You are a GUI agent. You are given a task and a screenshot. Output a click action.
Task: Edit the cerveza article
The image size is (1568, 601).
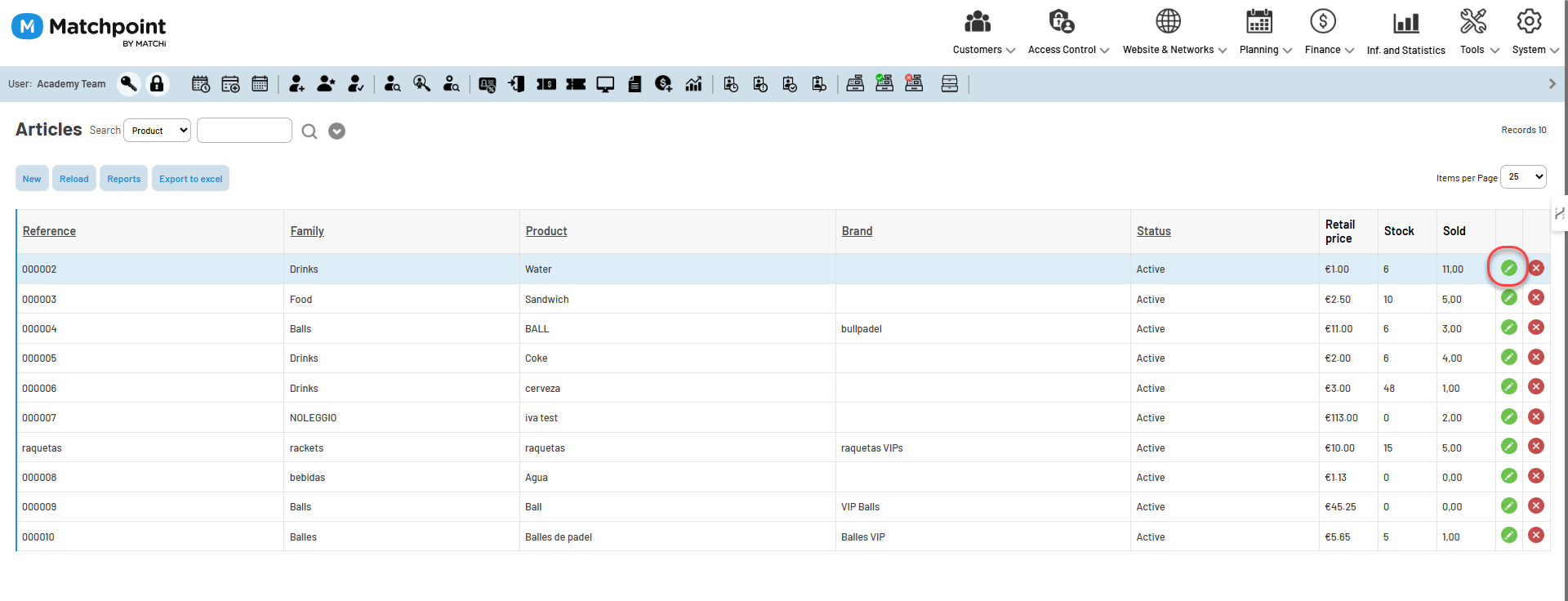[x=1508, y=386]
